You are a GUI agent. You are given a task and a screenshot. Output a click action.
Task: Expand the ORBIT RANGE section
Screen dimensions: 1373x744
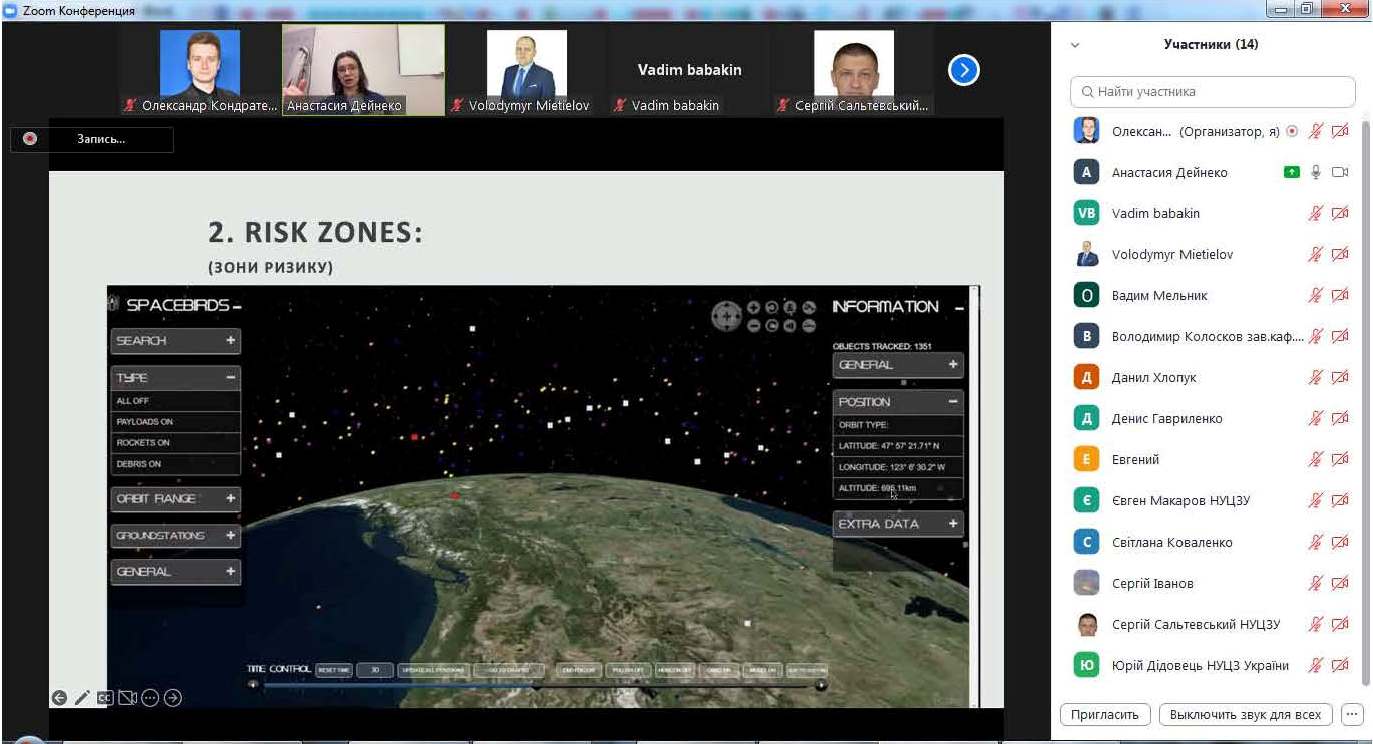(x=176, y=498)
